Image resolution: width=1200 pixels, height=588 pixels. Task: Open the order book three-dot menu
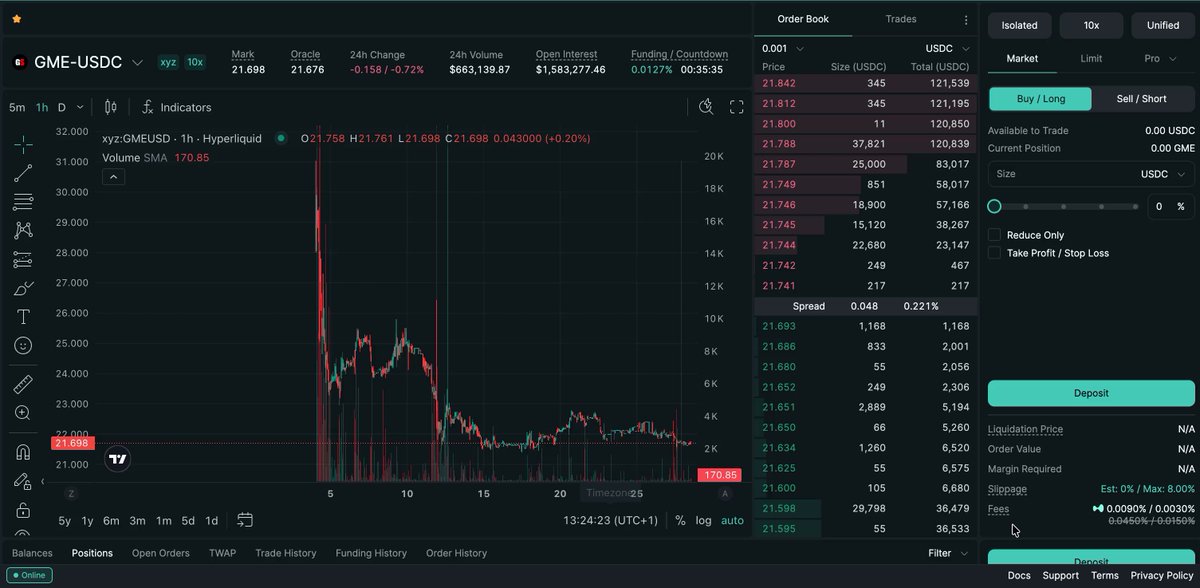pyautogui.click(x=966, y=19)
